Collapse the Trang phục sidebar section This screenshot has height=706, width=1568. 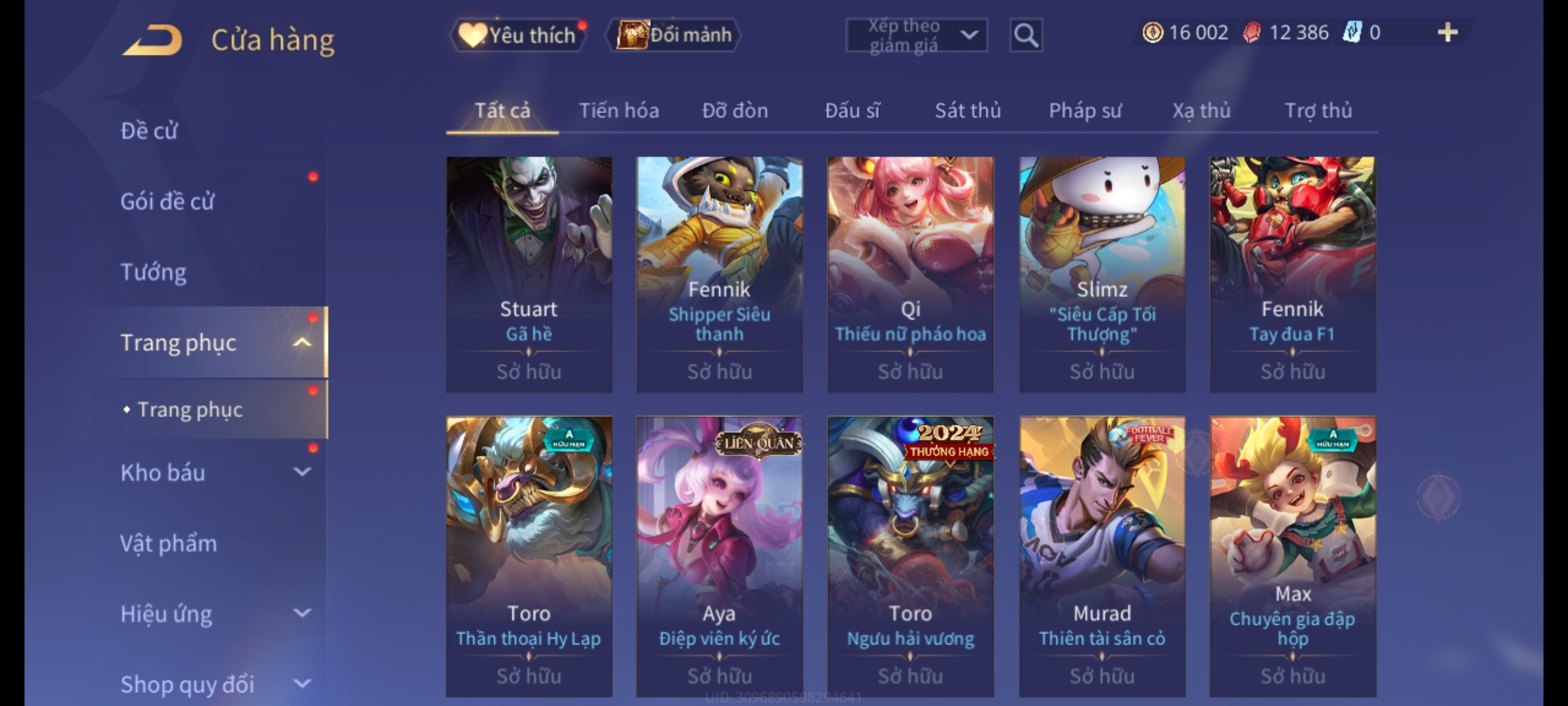[x=302, y=343]
